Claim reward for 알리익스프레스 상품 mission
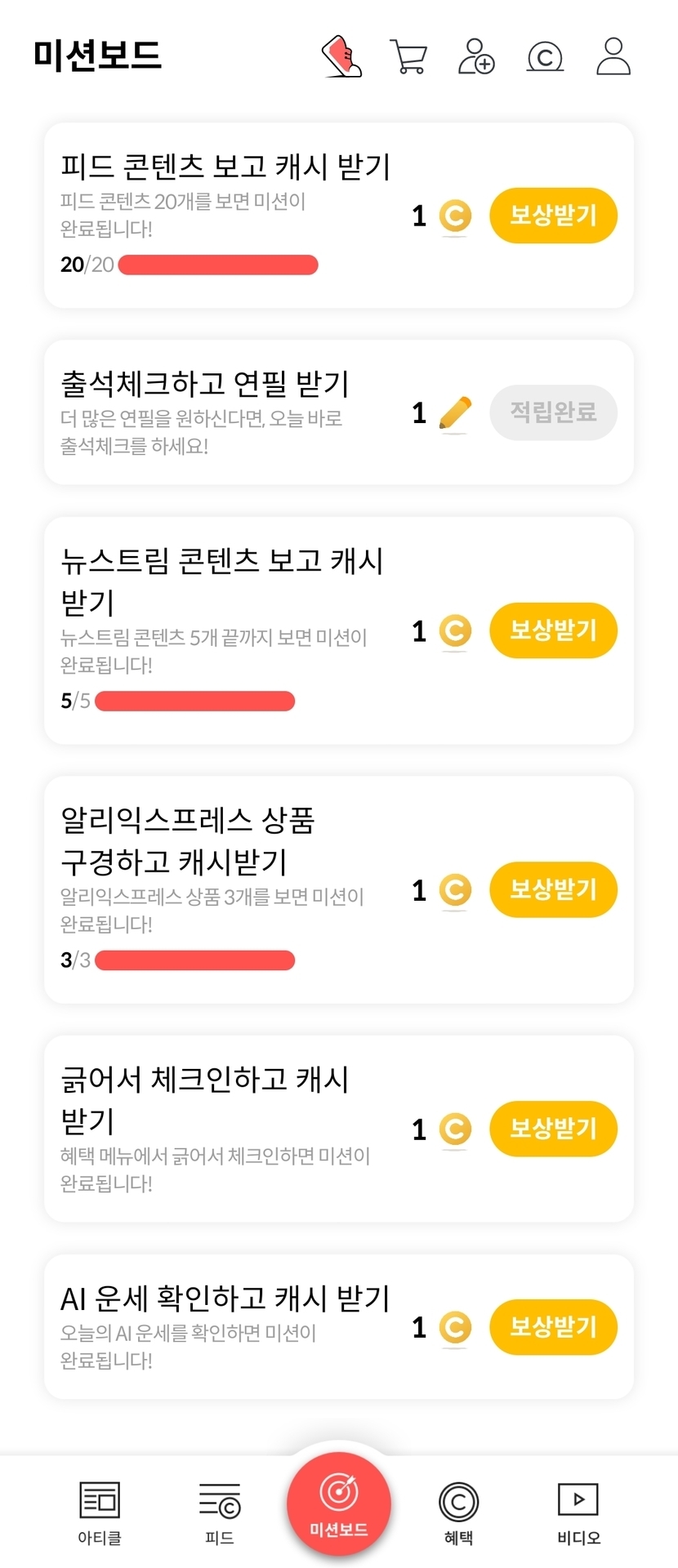This screenshot has height=1568, width=678. (x=553, y=889)
